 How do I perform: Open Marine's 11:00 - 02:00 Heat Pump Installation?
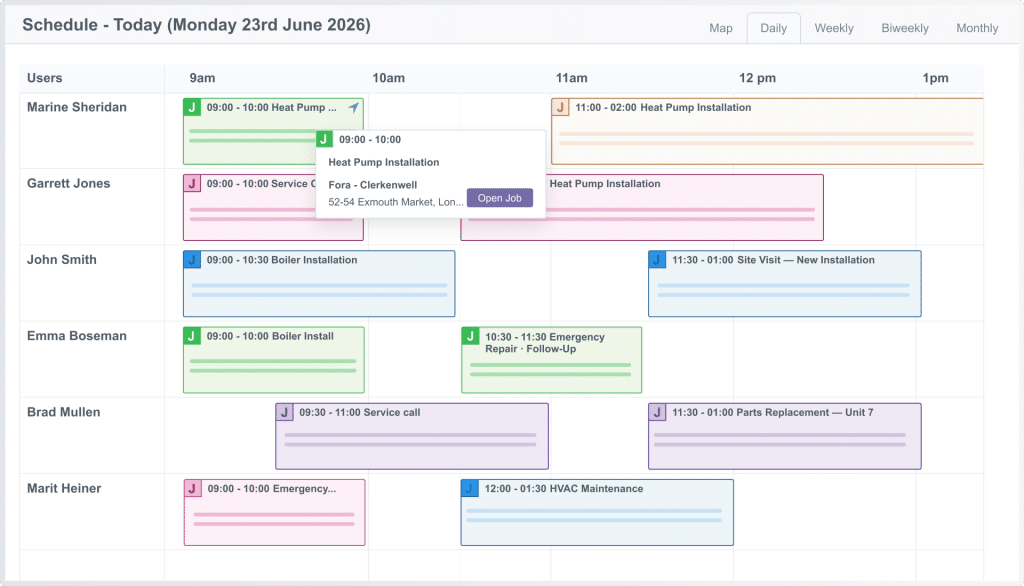[767, 131]
